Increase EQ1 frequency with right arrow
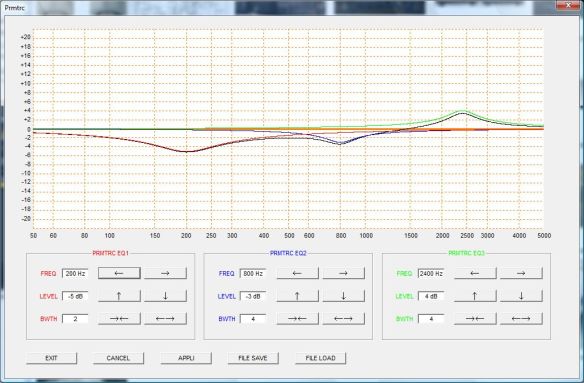Screen dimensions: 584x383 click(x=165, y=273)
